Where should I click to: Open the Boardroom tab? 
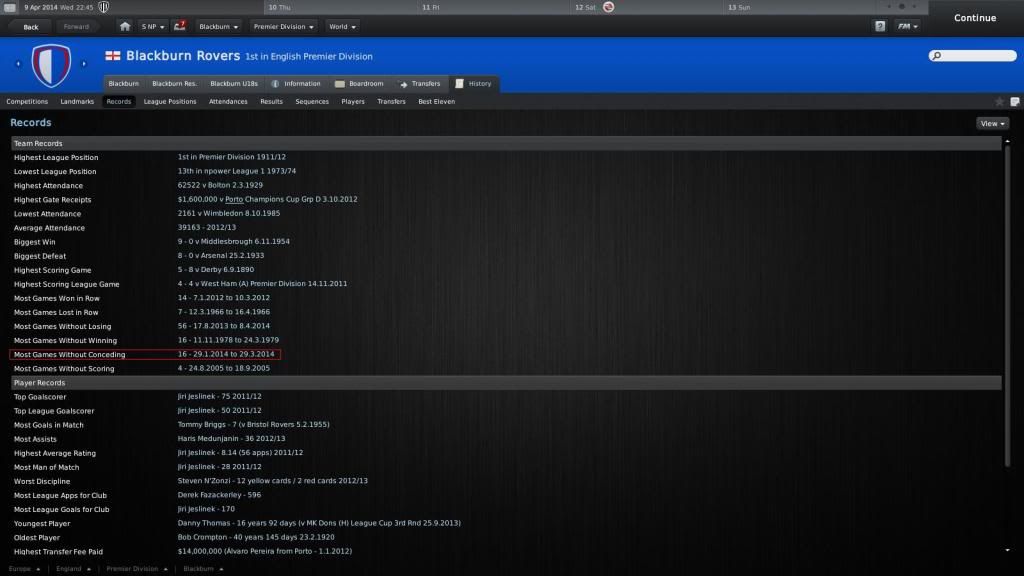click(359, 84)
